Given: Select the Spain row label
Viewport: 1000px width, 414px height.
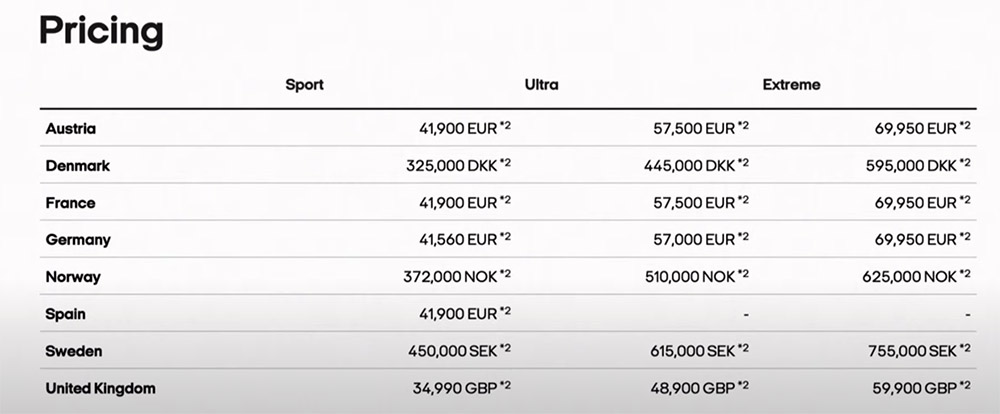Looking at the screenshot, I should click(65, 314).
